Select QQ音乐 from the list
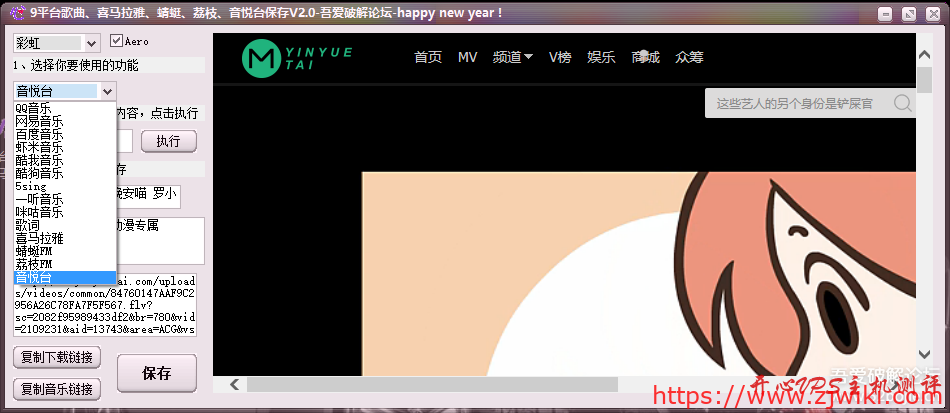The height and width of the screenshot is (413, 950). click(34, 108)
